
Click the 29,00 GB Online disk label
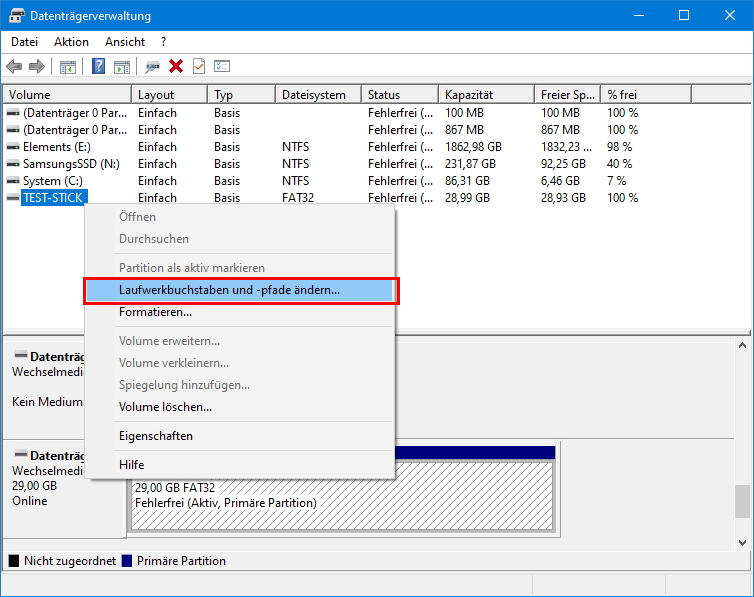[34, 493]
